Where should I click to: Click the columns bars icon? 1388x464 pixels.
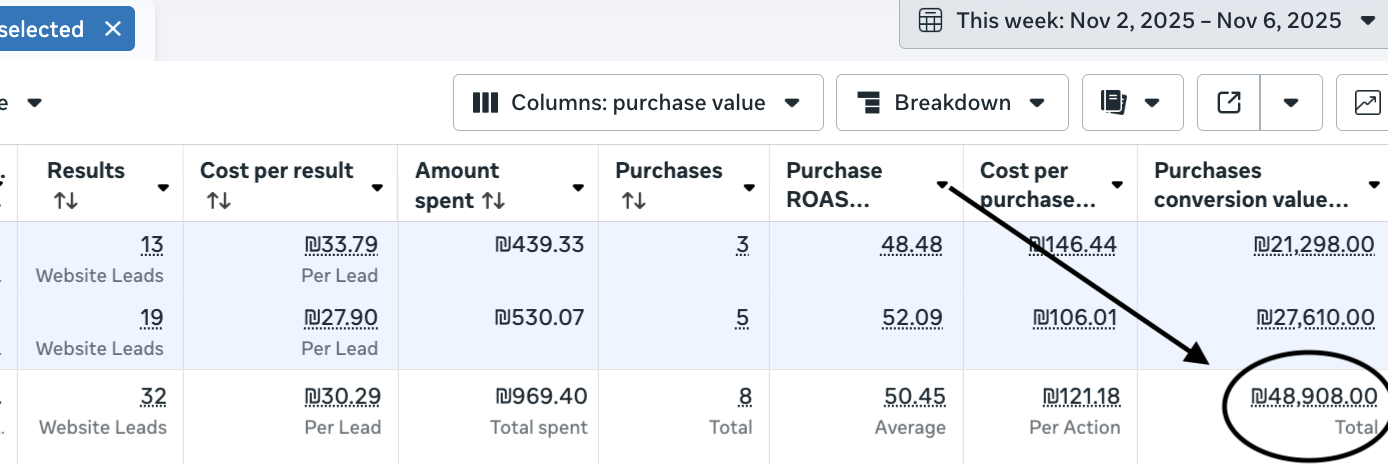click(x=485, y=102)
